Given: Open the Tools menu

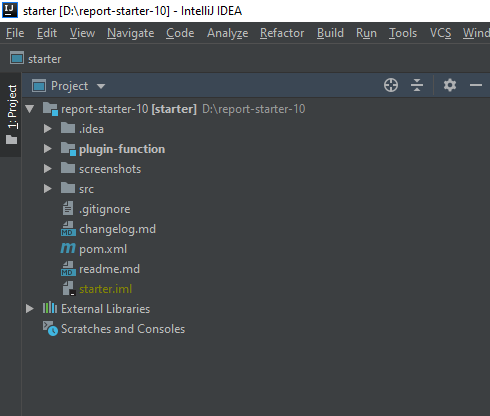Looking at the screenshot, I should click(403, 33).
